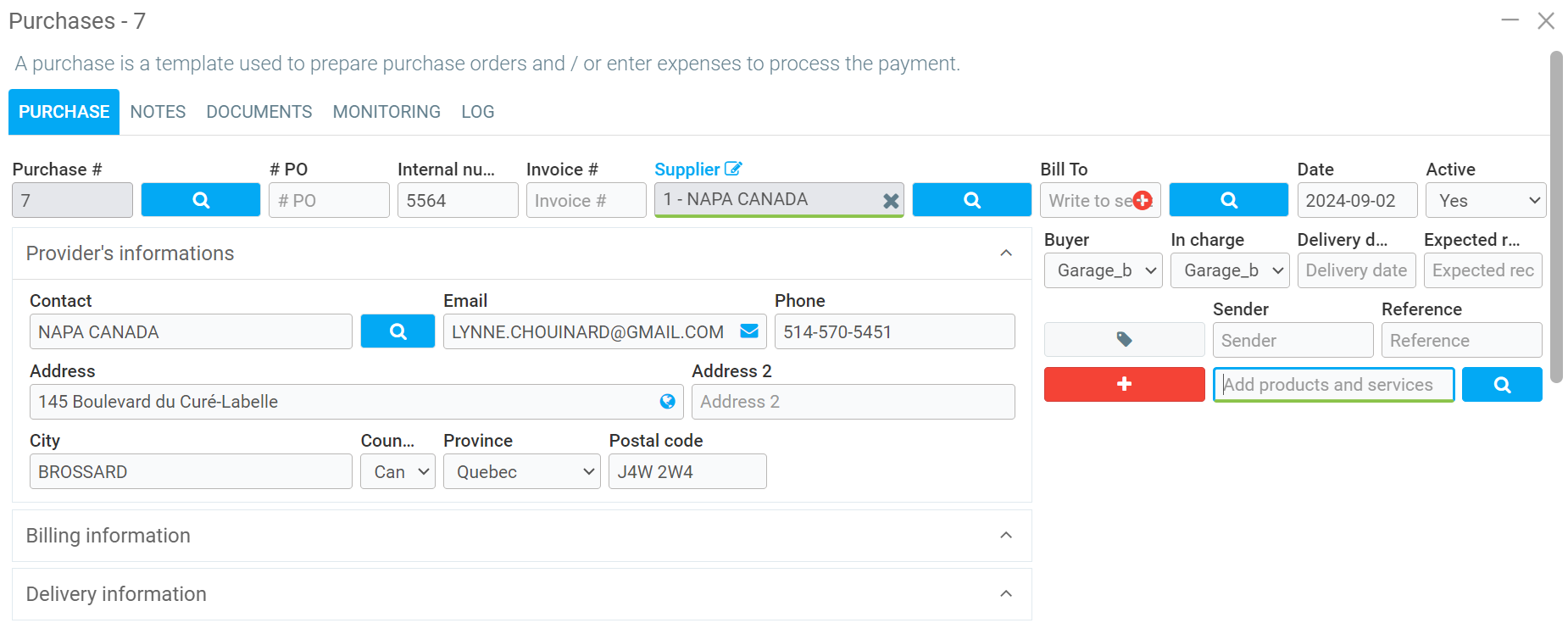The image size is (1568, 623).
Task: Collapse the Provider's informations section
Action: [x=1006, y=253]
